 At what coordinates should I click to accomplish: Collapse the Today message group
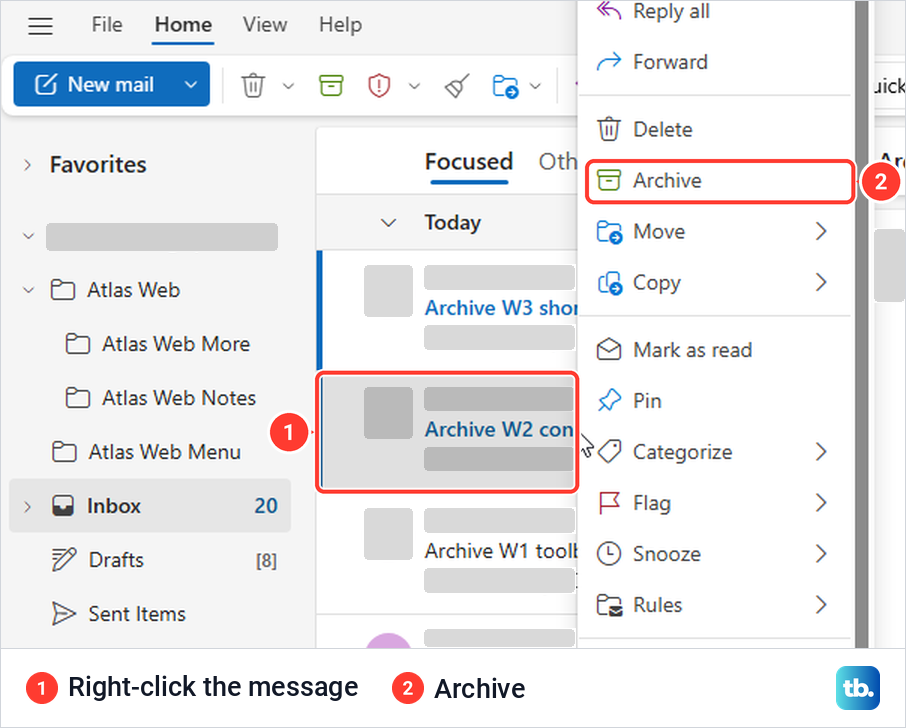389,223
